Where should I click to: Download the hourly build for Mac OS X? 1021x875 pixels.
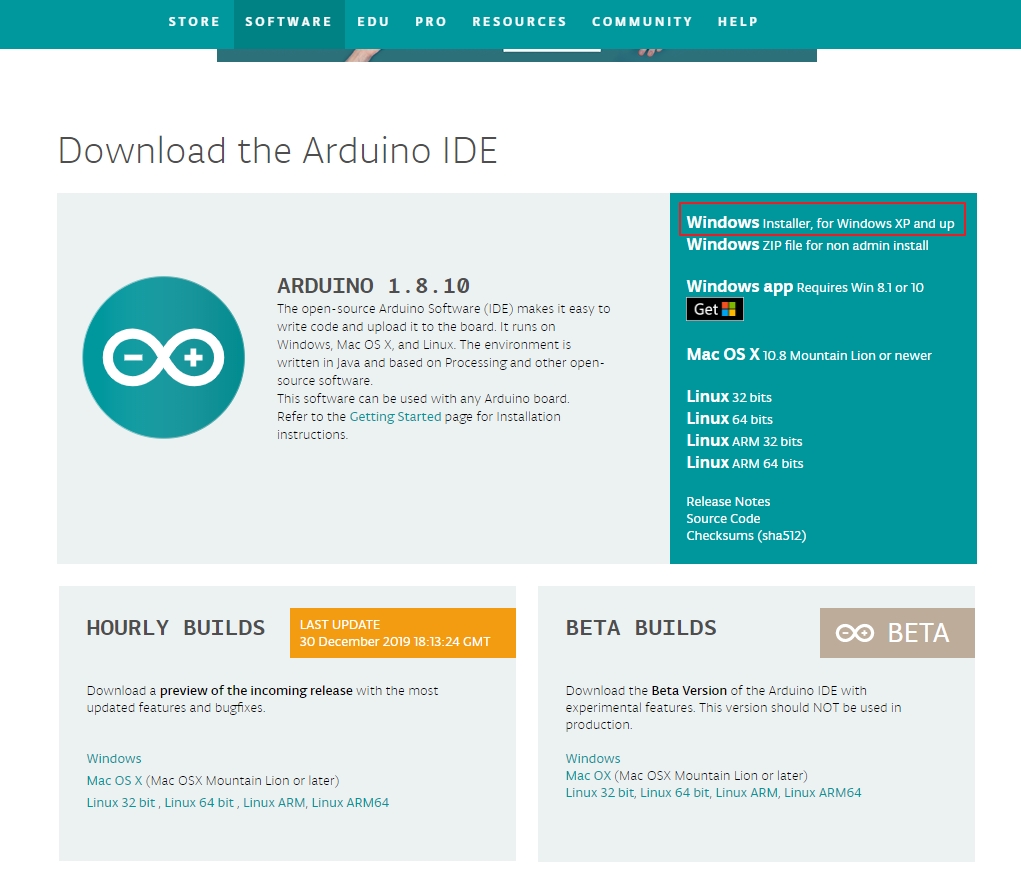114,780
